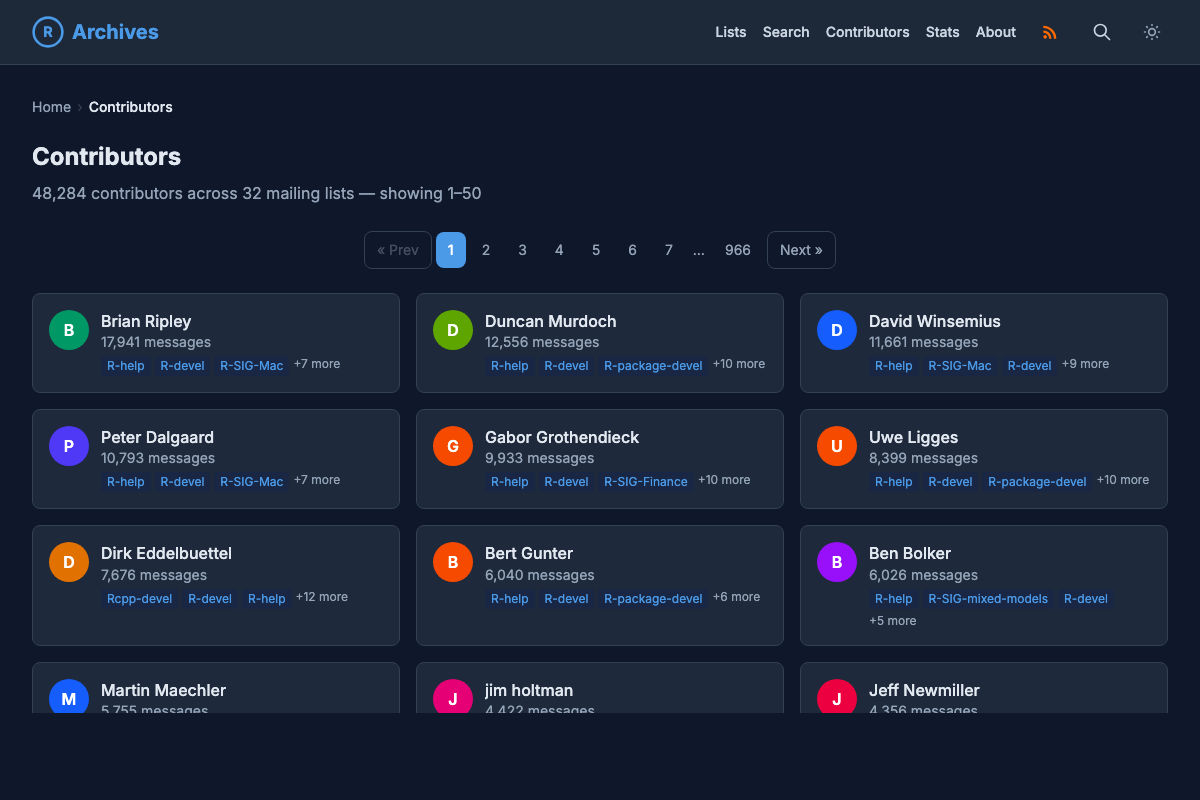
Task: Click Brian Ripley's green avatar
Action: point(69,330)
